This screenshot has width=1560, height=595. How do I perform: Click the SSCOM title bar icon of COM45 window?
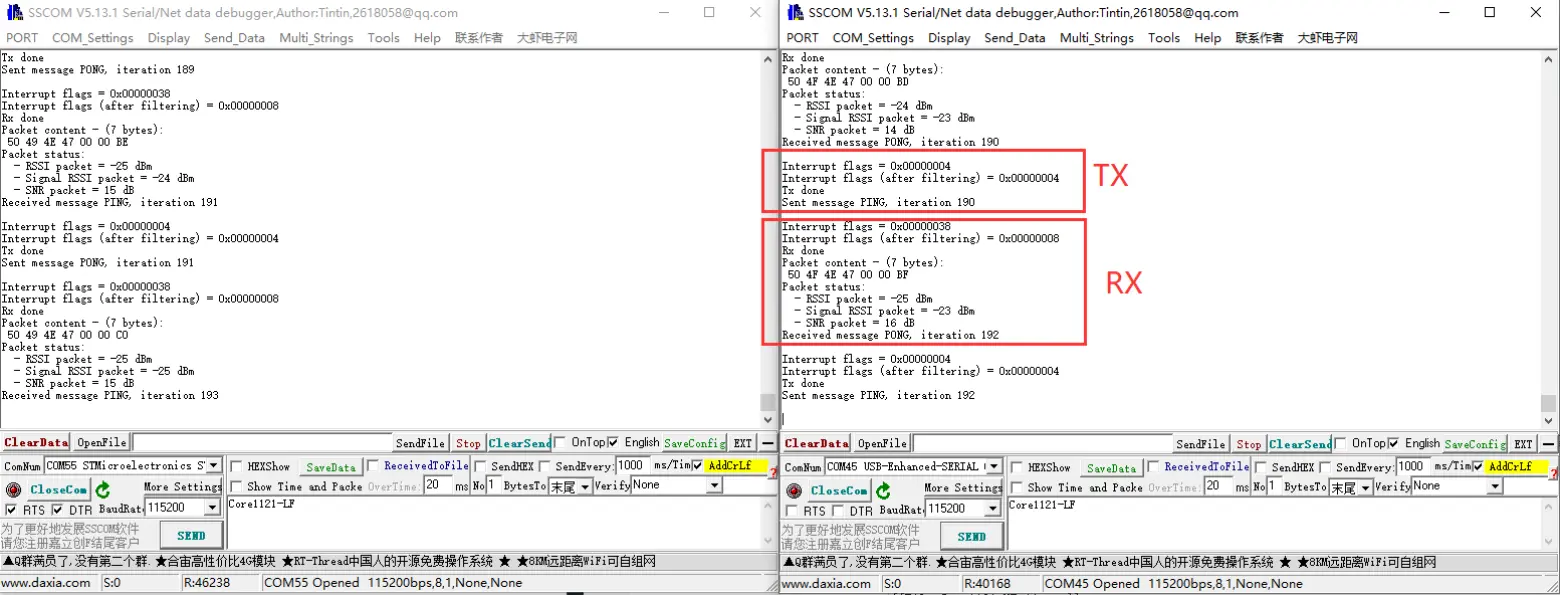point(796,13)
